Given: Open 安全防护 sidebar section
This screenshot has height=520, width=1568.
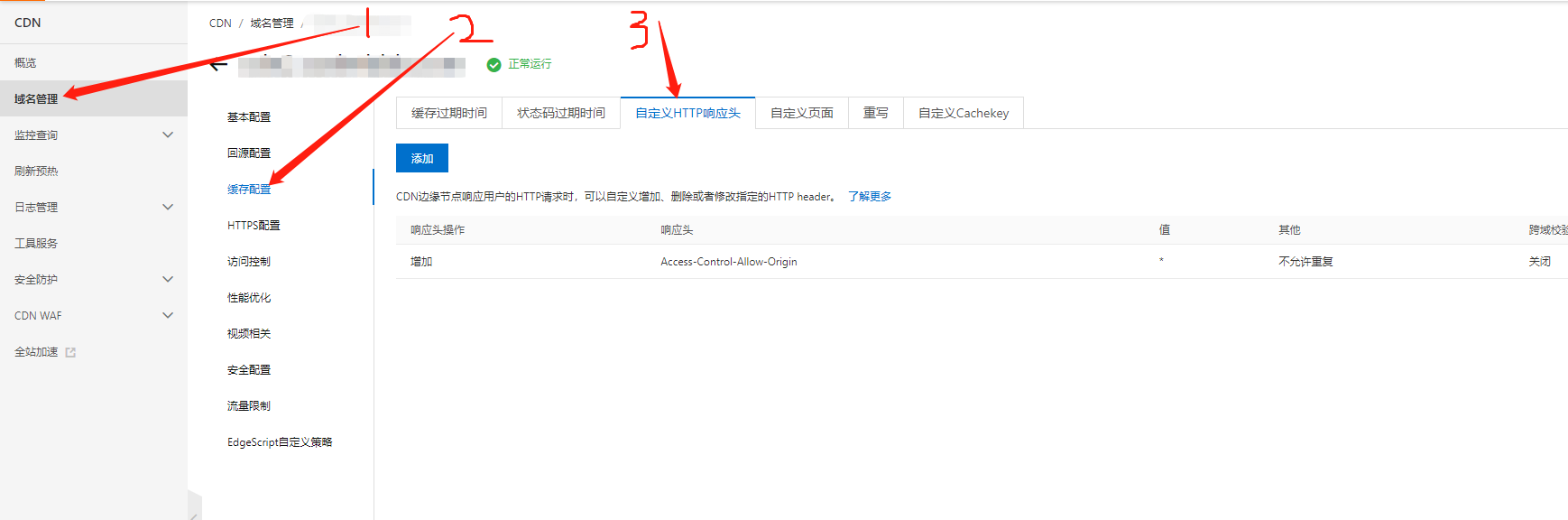Looking at the screenshot, I should 36,279.
